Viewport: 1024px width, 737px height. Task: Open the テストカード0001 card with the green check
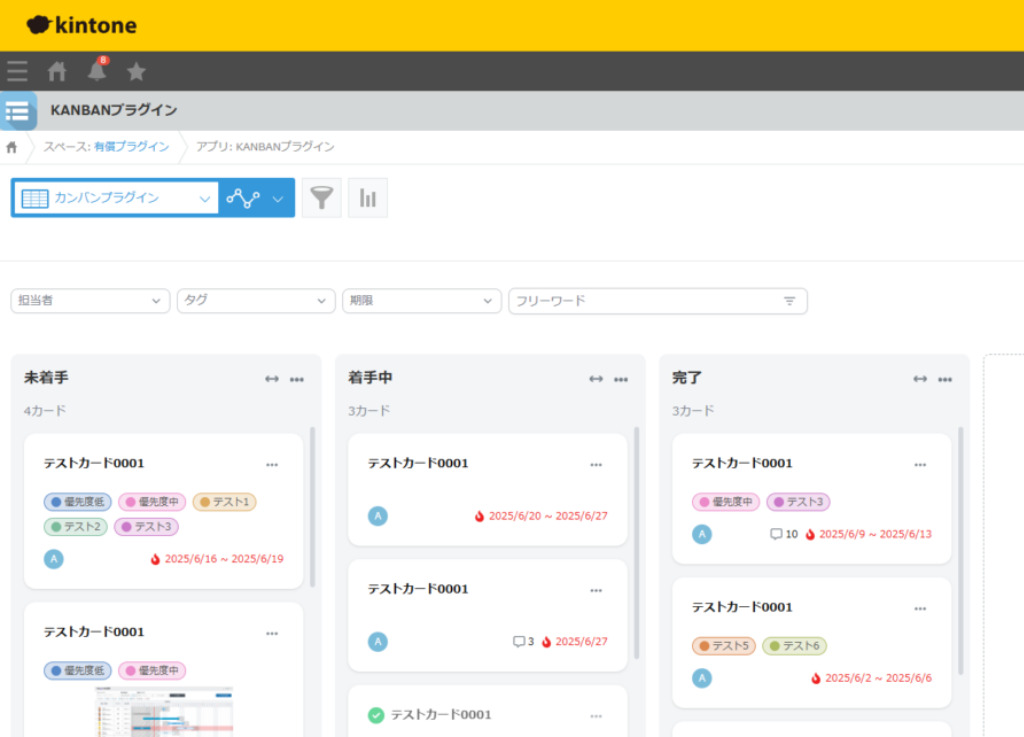(x=441, y=715)
